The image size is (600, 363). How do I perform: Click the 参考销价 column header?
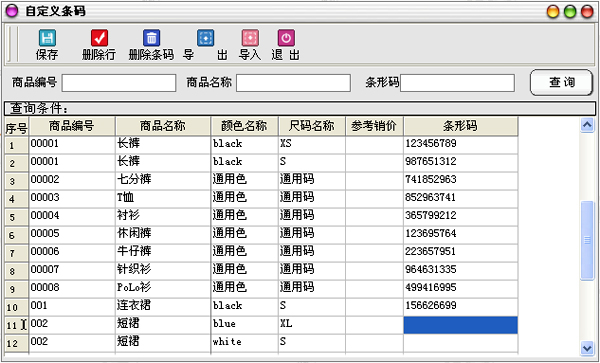coord(374,126)
